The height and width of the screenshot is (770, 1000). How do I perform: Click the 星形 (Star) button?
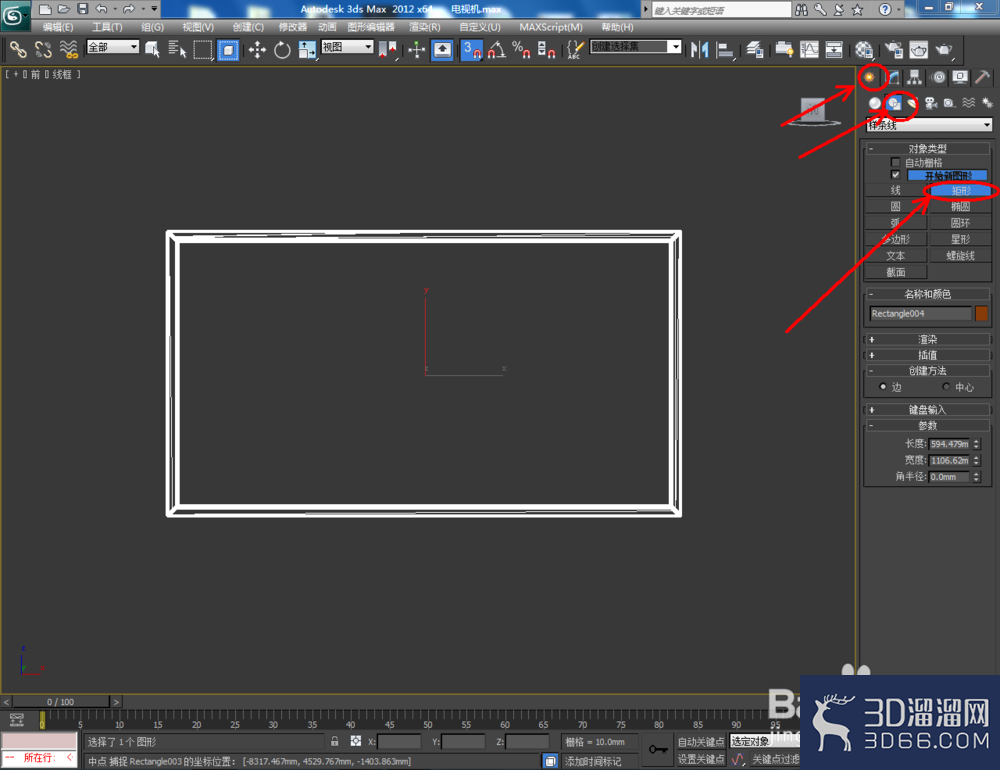[x=960, y=239]
